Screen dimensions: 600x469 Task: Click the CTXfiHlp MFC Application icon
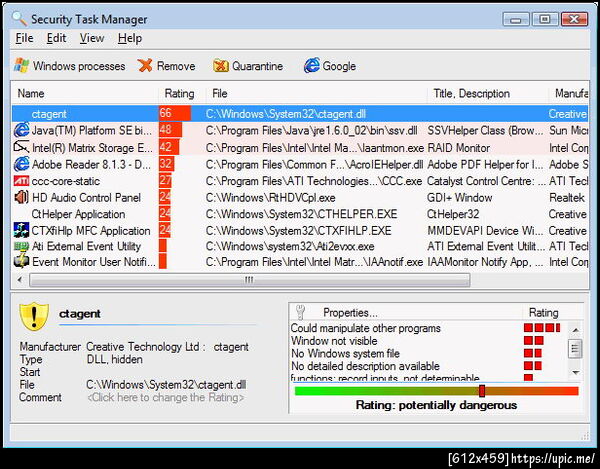[x=21, y=230]
